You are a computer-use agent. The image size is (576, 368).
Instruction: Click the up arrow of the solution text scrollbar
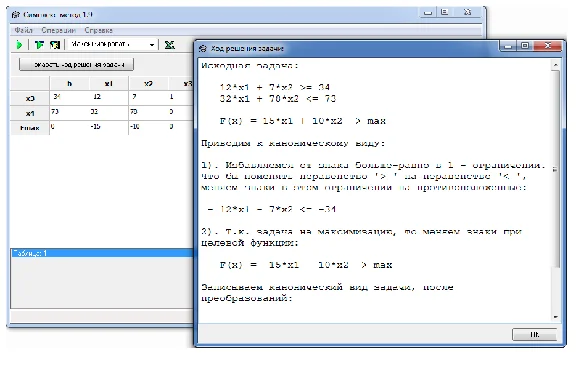pos(555,65)
